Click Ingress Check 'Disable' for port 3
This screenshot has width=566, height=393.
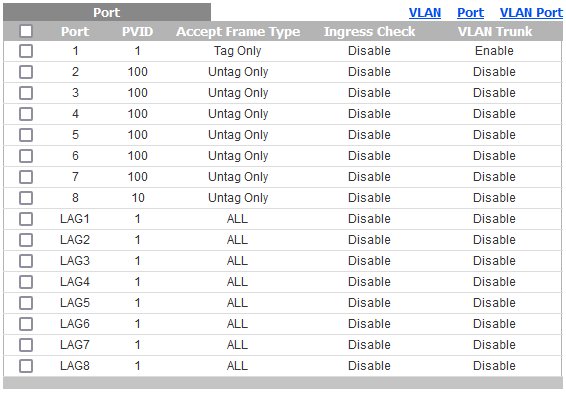pyautogui.click(x=369, y=93)
